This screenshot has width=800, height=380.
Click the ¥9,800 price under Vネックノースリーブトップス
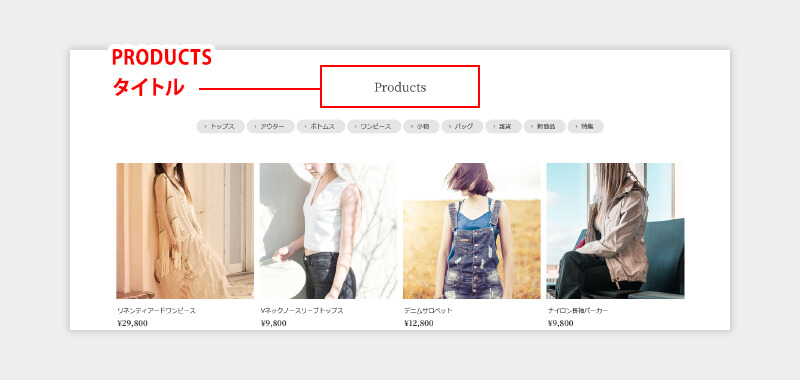click(x=273, y=323)
